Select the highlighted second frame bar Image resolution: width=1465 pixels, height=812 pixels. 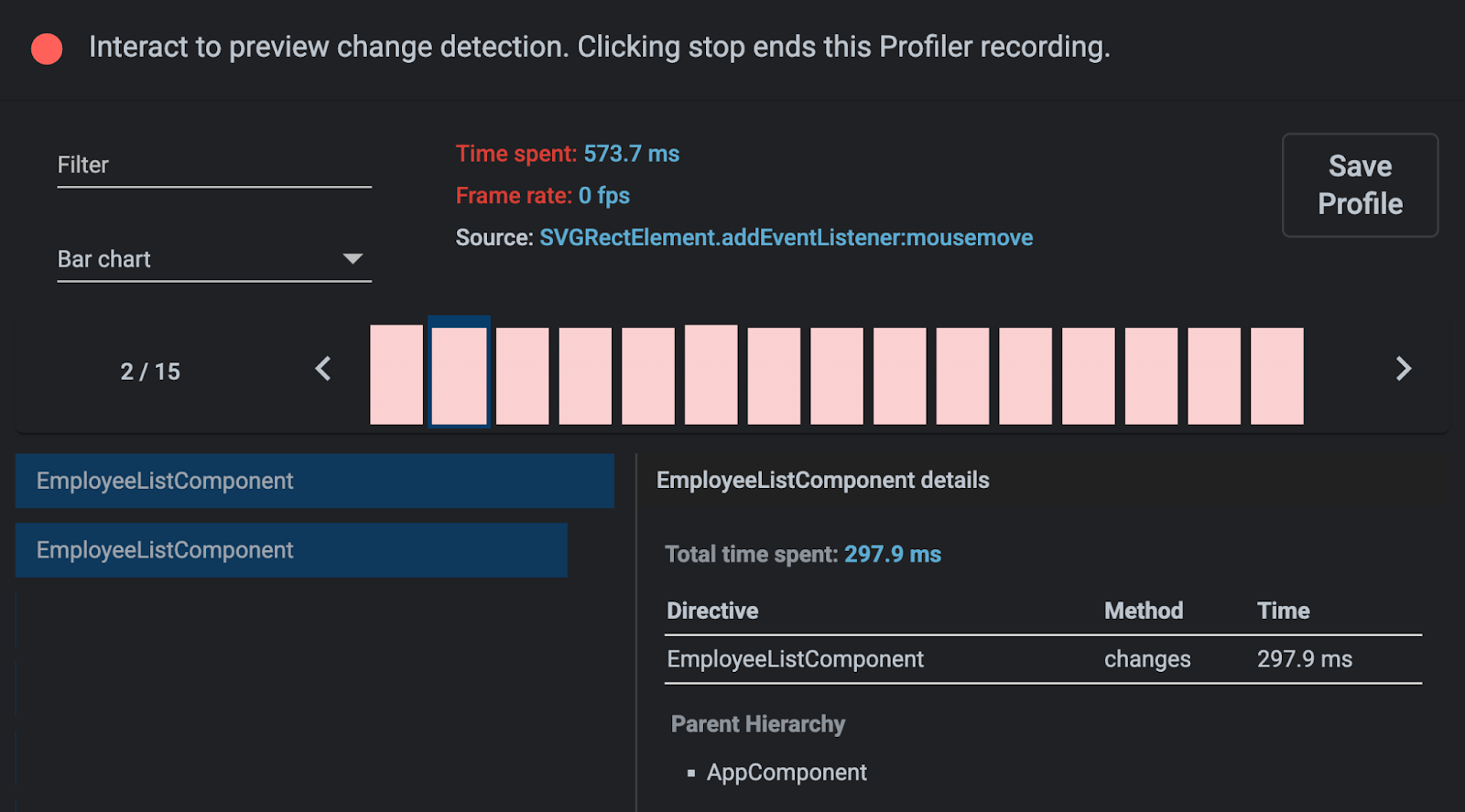pos(459,375)
